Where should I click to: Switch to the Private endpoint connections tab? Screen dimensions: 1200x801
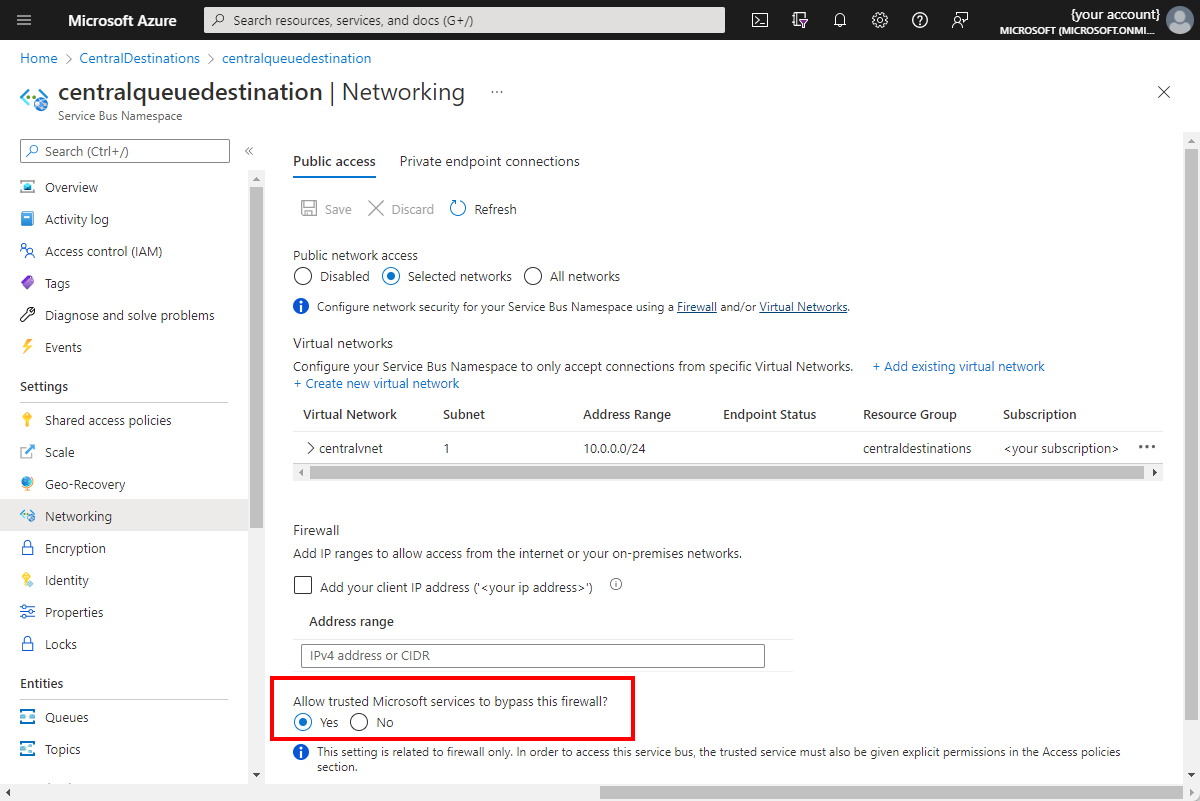tap(489, 161)
